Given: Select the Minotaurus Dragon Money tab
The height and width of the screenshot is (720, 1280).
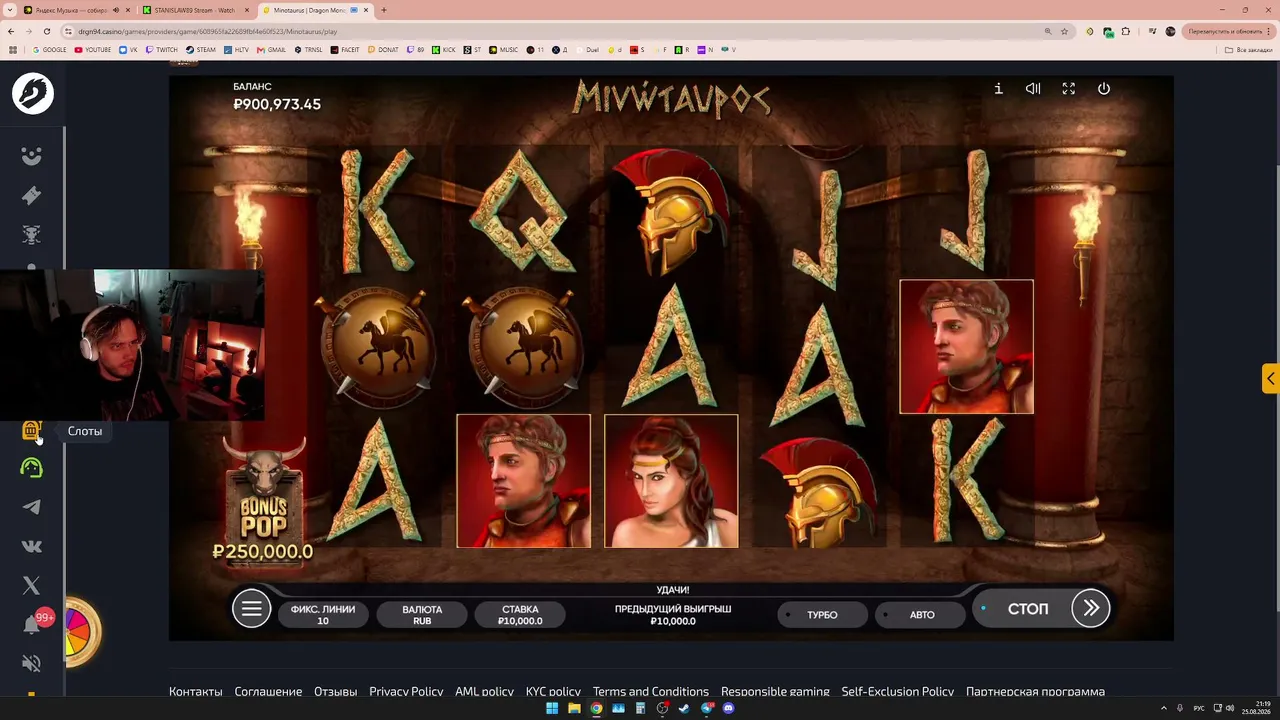Looking at the screenshot, I should 316,10.
